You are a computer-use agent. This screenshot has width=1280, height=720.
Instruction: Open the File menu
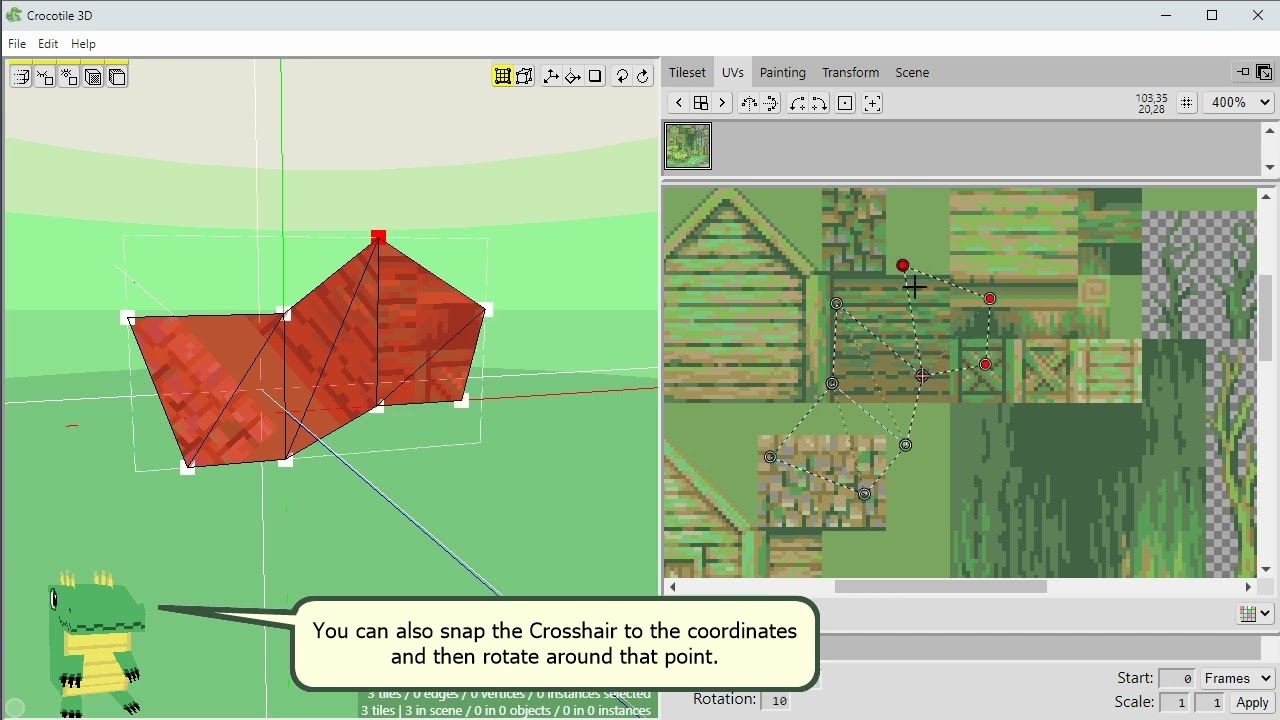(x=17, y=44)
